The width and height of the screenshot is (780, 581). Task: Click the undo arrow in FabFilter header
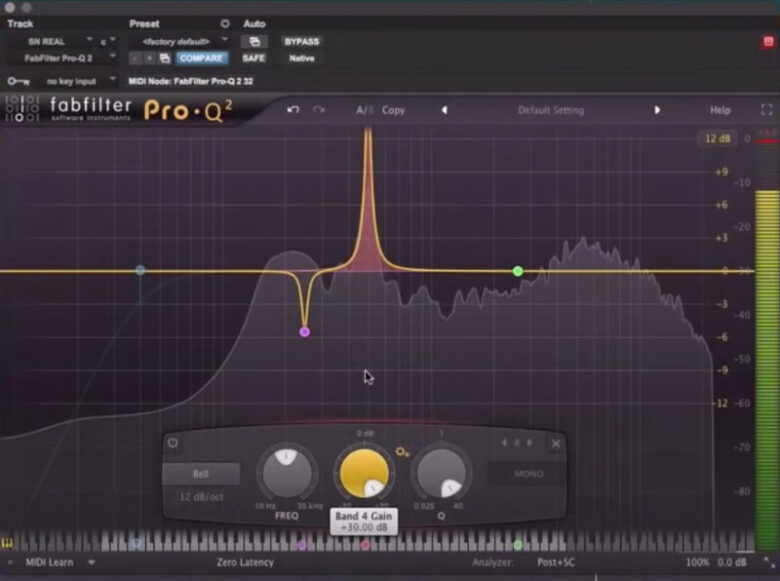tap(293, 110)
